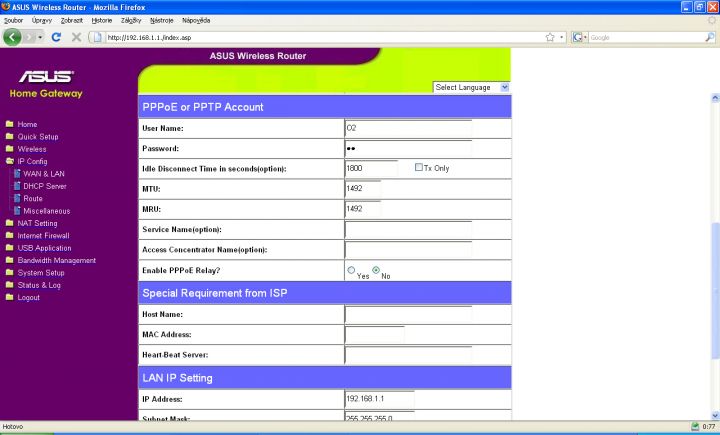The height and width of the screenshot is (435, 720).
Task: Click the DHCP Server page icon
Action: pyautogui.click(x=17, y=186)
